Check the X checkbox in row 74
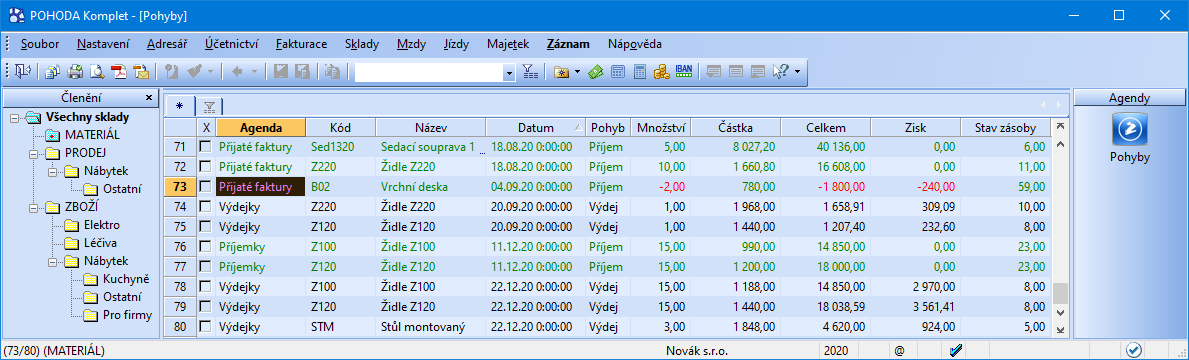This screenshot has width=1189, height=360. point(205,206)
